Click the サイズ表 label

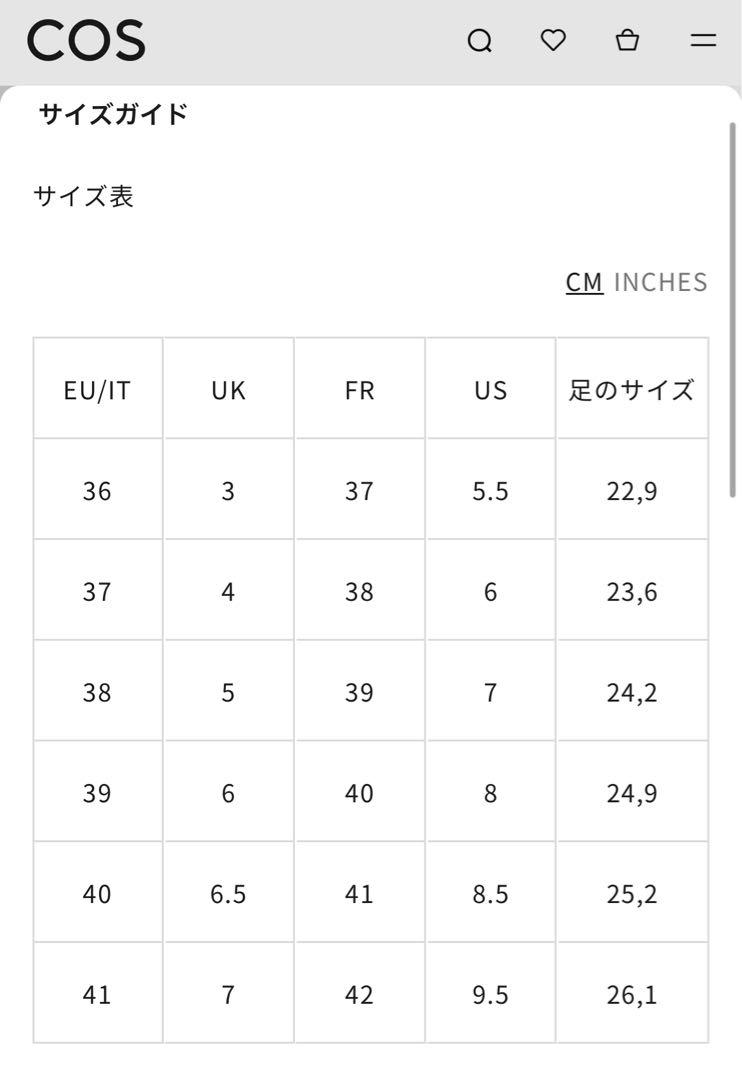pos(83,196)
